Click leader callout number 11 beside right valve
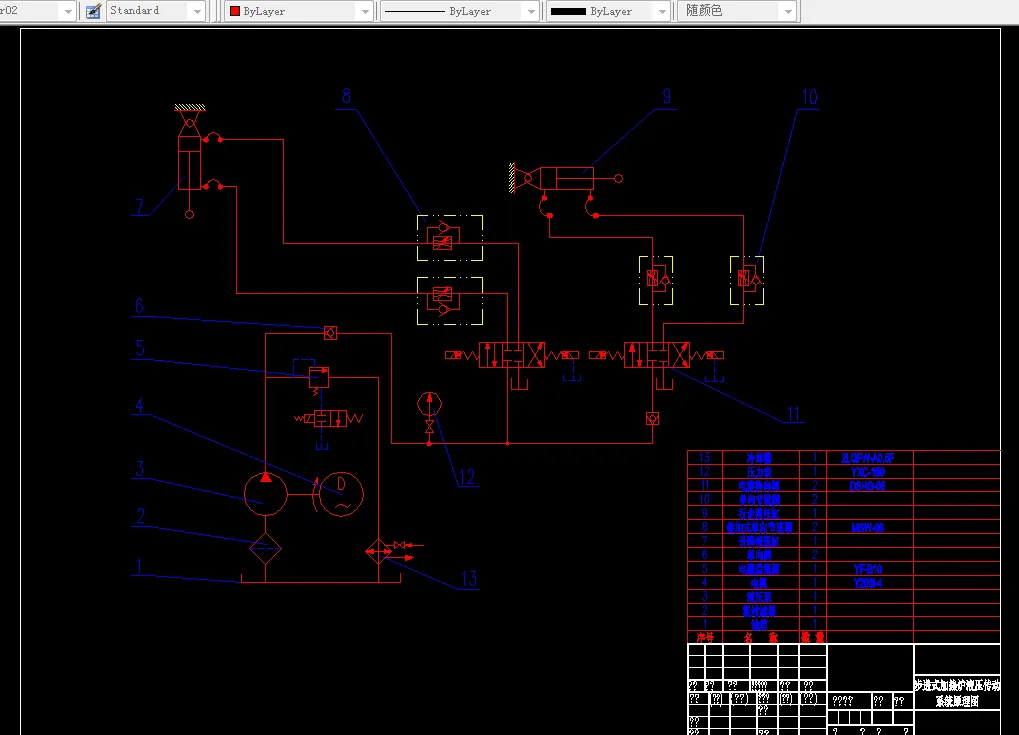Screen dimensions: 1019x735 click(x=793, y=414)
